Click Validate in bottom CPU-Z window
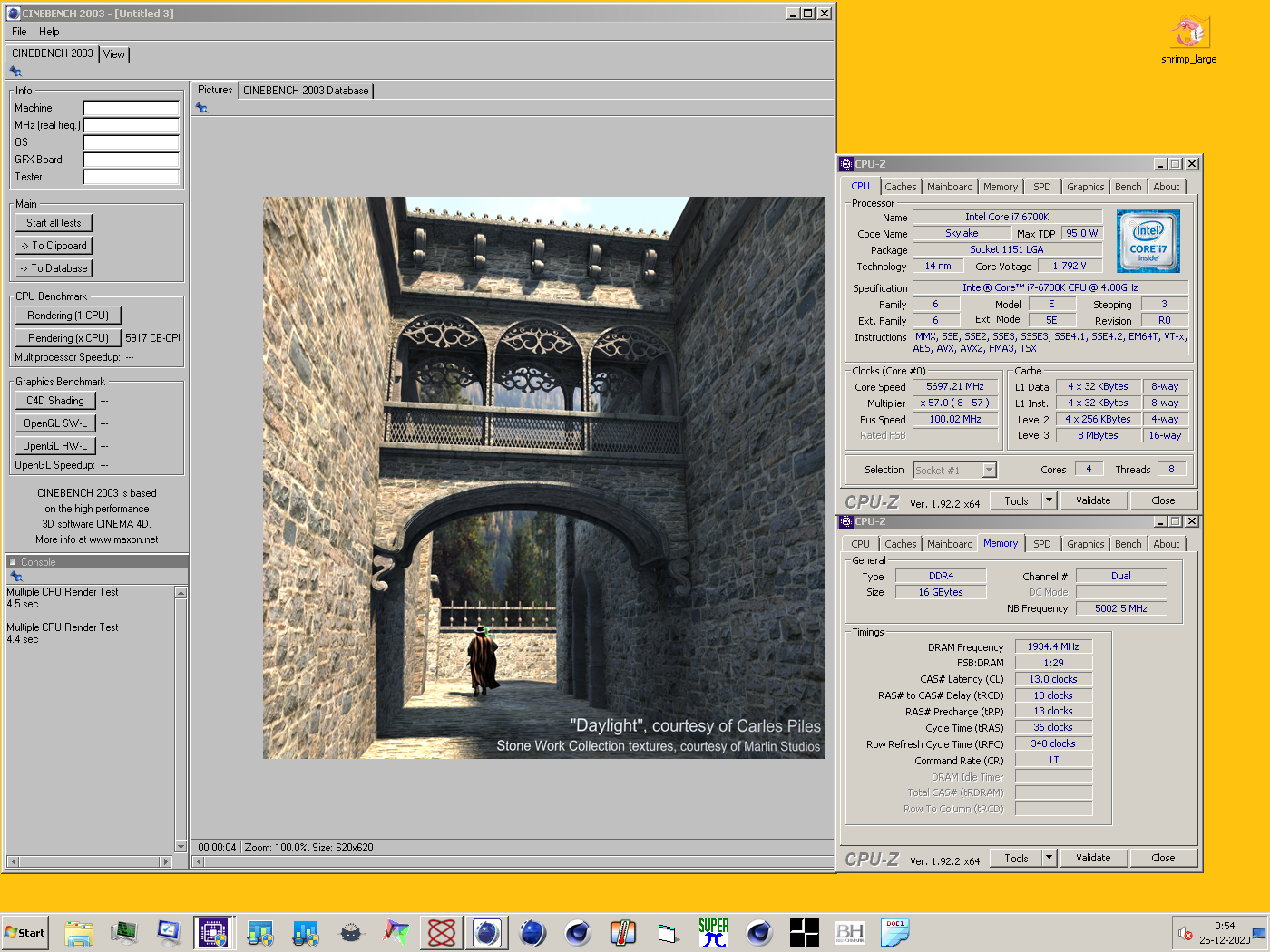 1093,858
